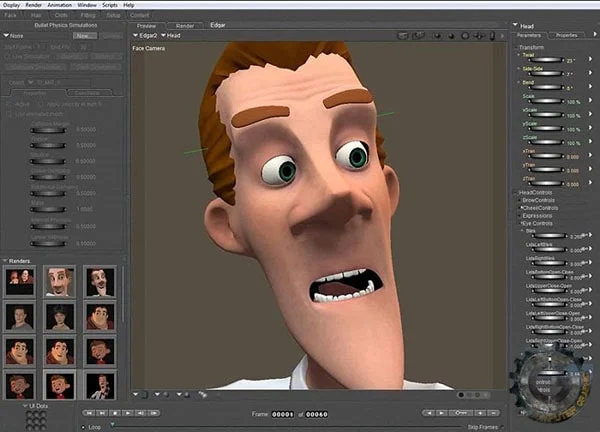Click the New simulation button
This screenshot has width=600, height=432.
85,36
